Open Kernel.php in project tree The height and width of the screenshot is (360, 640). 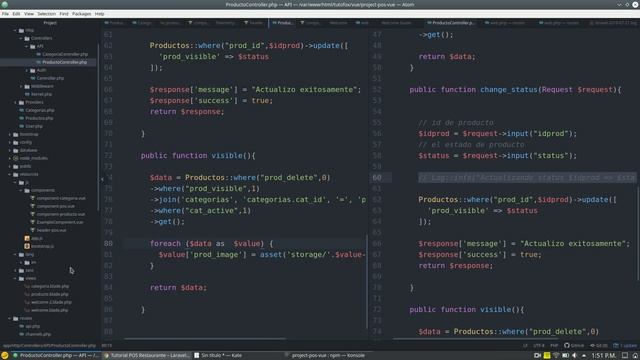(x=42, y=94)
